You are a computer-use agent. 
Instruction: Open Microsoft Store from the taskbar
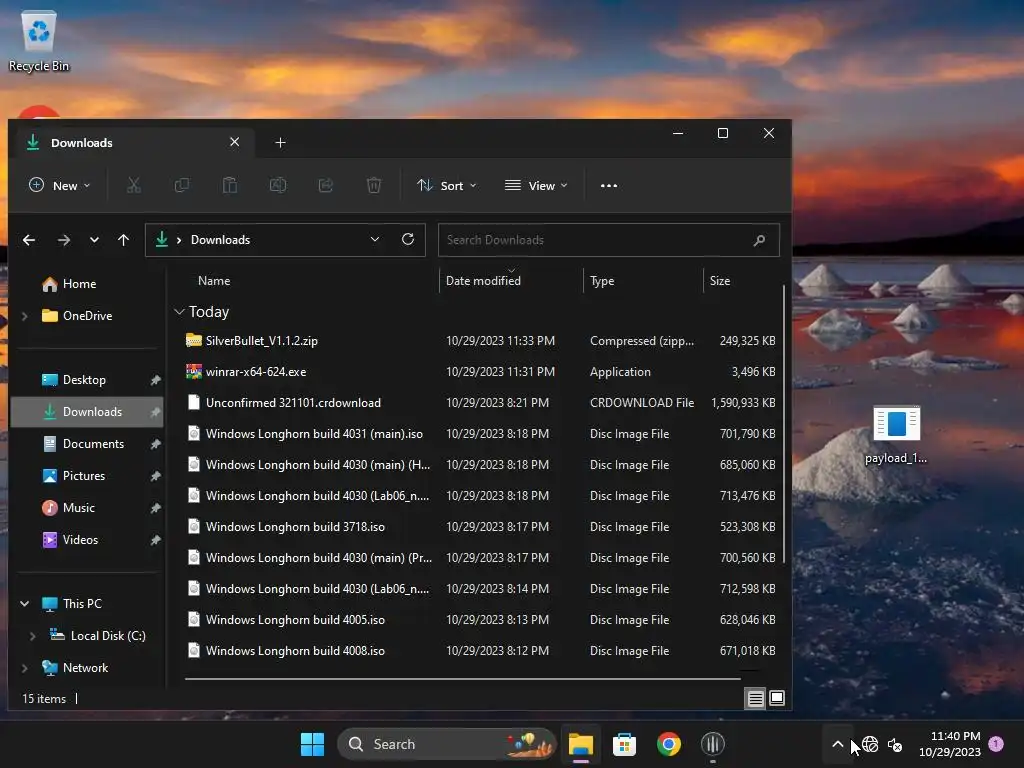pyautogui.click(x=624, y=744)
